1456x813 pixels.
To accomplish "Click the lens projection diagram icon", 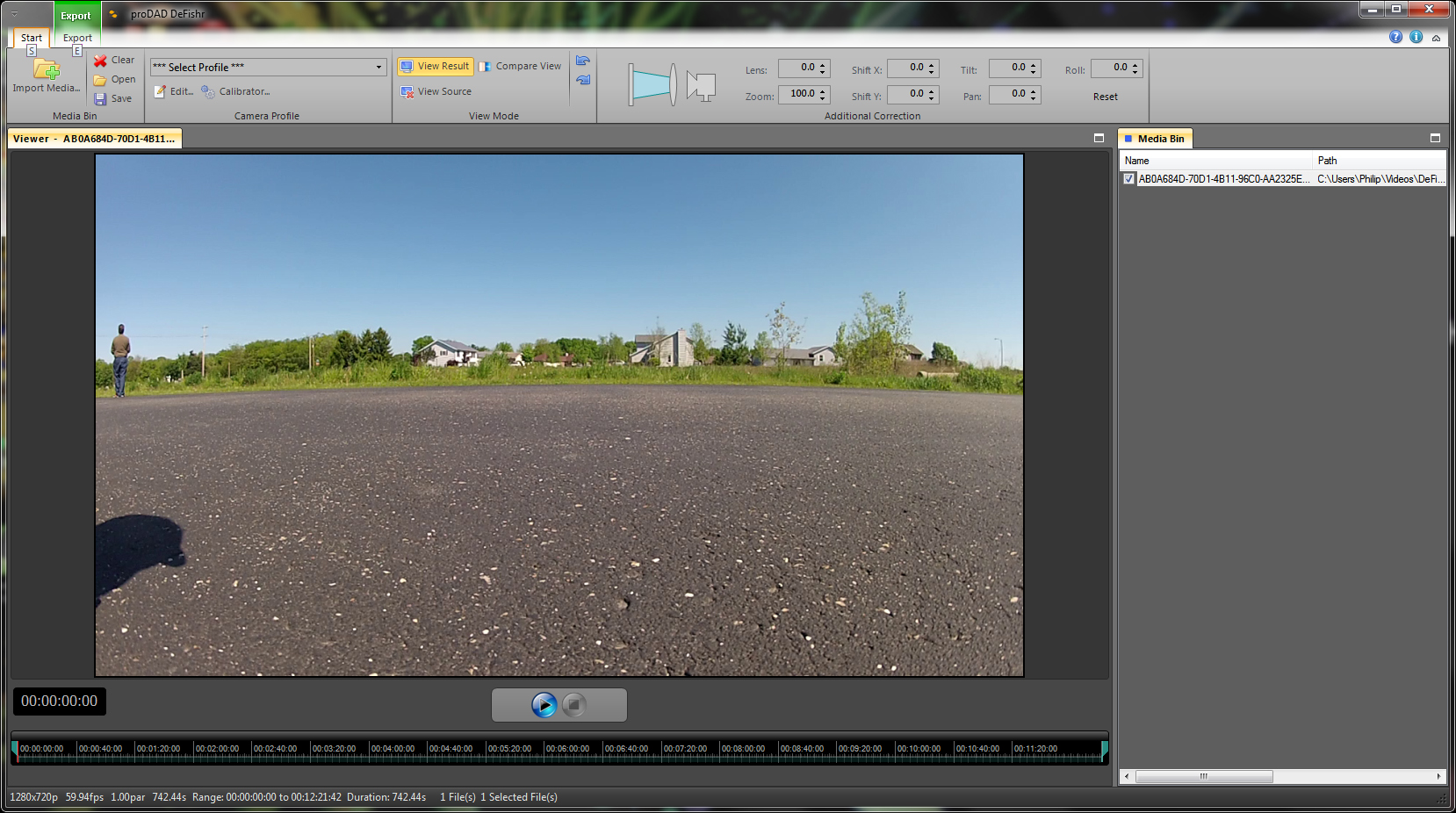I will (x=652, y=85).
